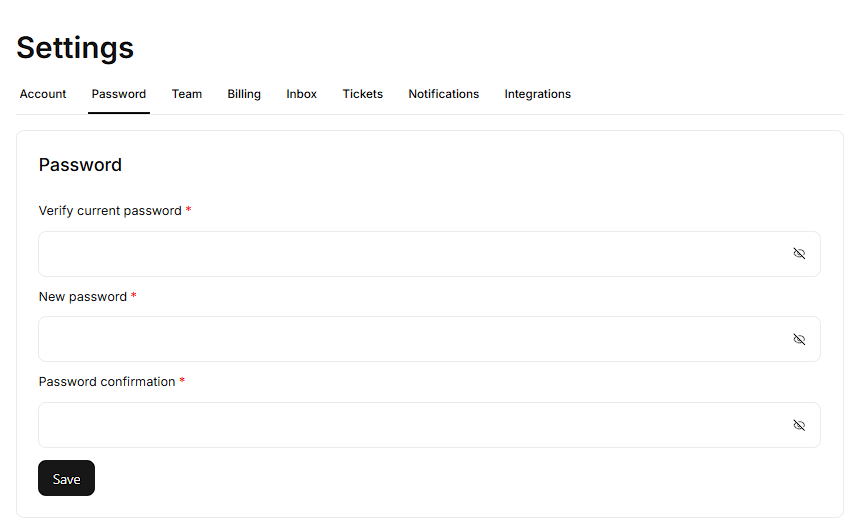Toggle visibility of the New password field
The image size is (859, 530).
(799, 339)
